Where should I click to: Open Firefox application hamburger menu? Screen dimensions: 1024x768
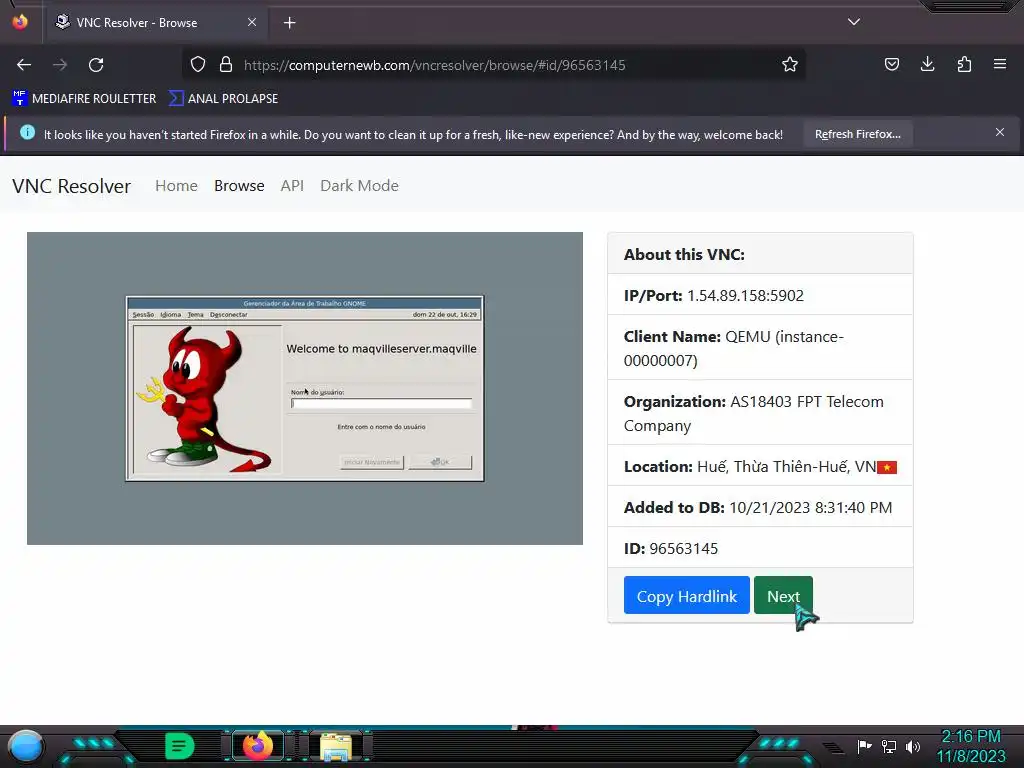[x=1000, y=64]
